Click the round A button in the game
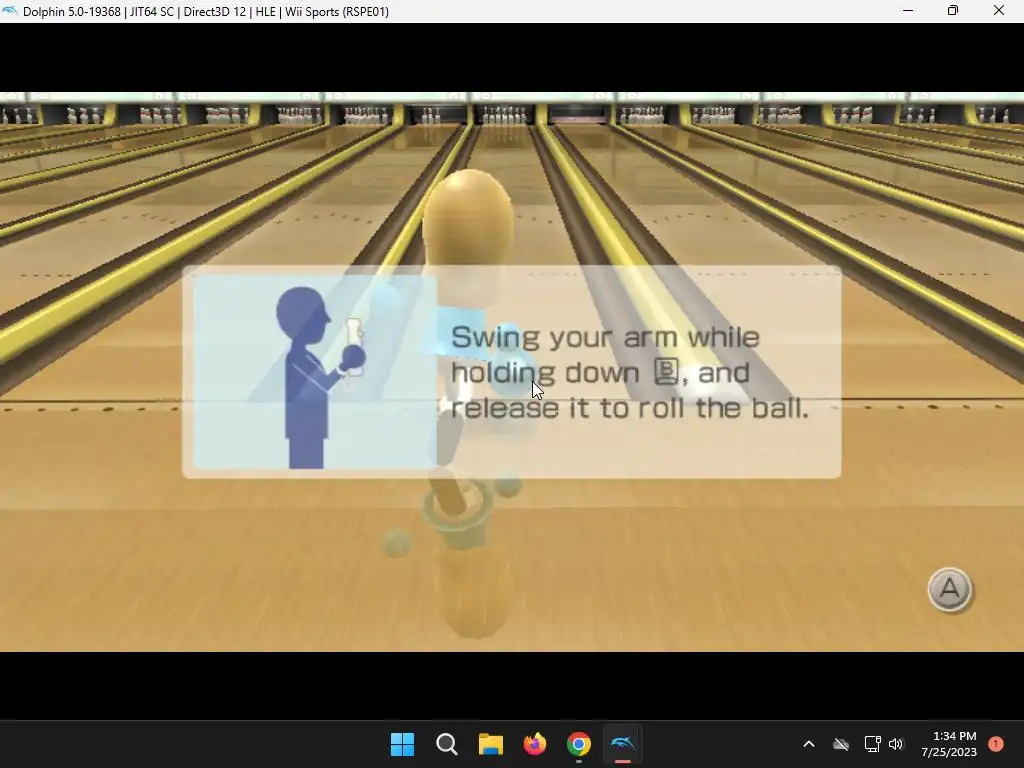1024x768 pixels. (x=950, y=589)
